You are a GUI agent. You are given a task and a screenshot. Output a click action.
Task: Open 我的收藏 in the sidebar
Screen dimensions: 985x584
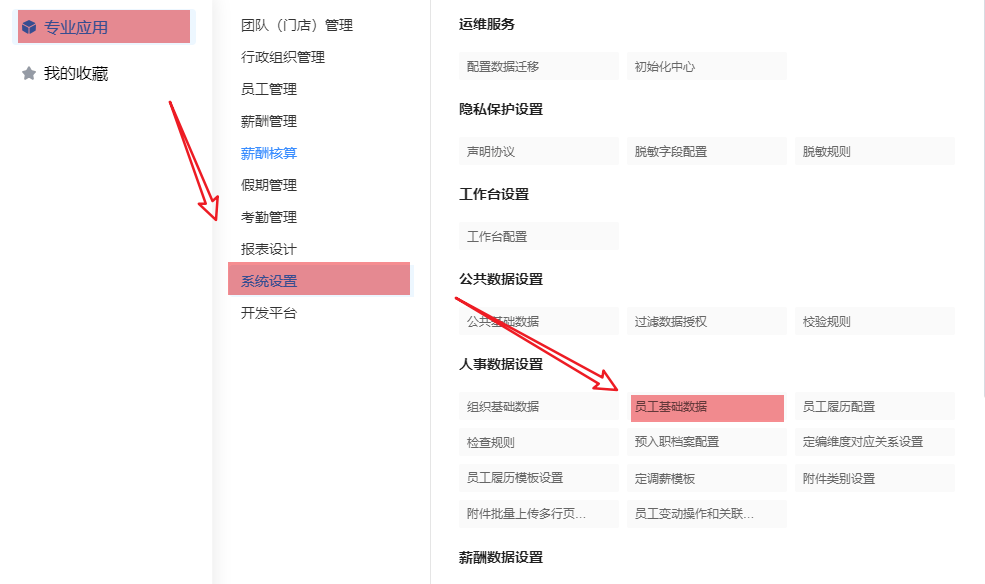point(75,73)
